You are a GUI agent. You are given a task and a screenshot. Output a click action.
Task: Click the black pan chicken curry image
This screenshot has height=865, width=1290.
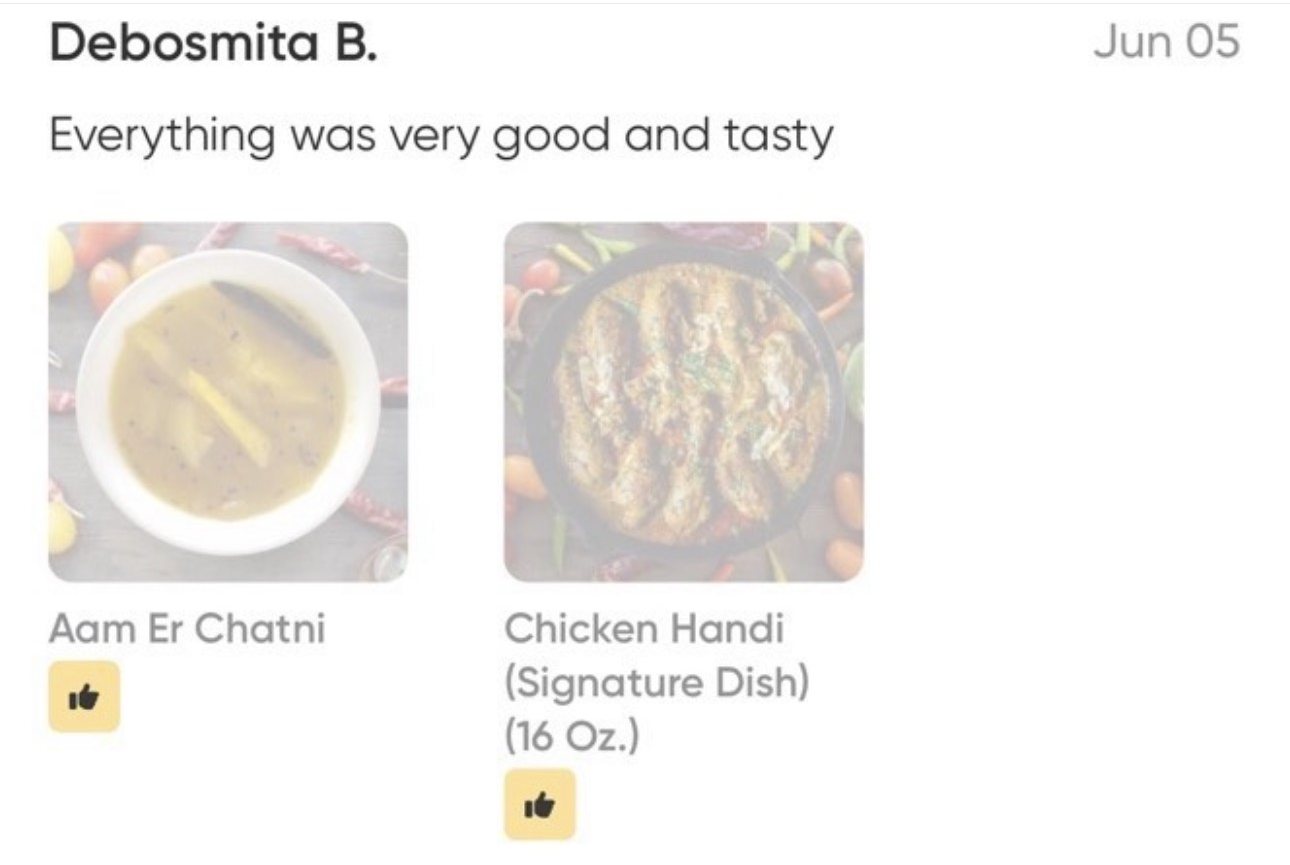[684, 402]
